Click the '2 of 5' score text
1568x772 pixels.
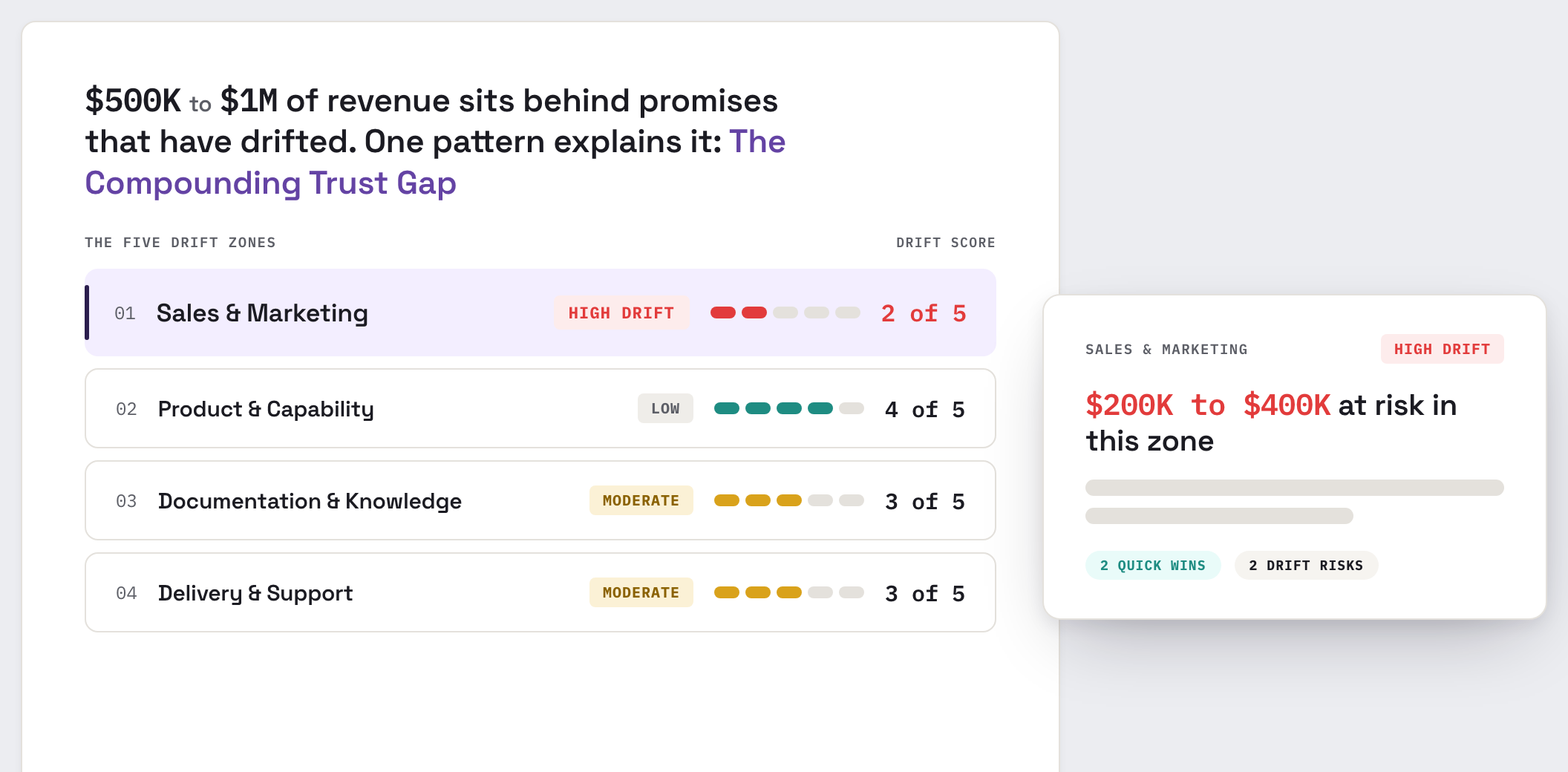[924, 313]
